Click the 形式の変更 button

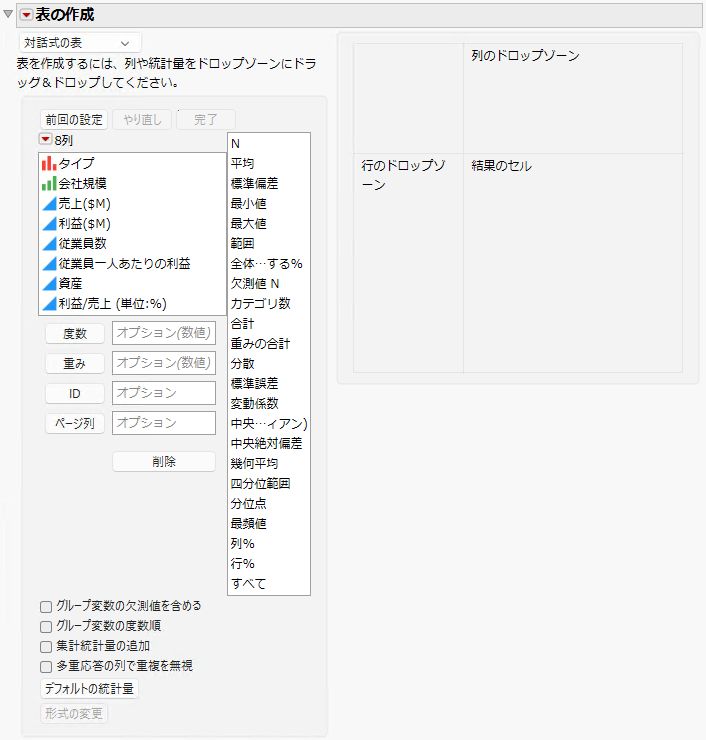[x=74, y=714]
